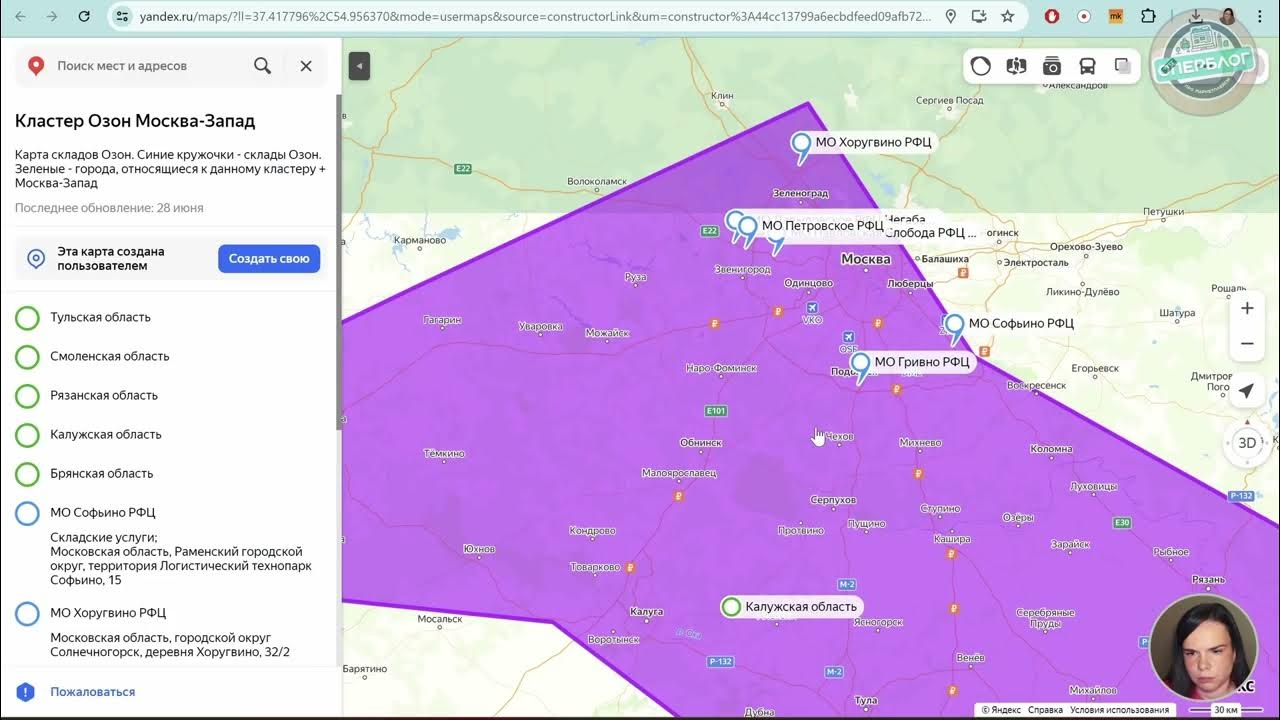The height and width of the screenshot is (720, 1280).
Task: Select МО Хоругвино РФЦ in the sidebar list
Action: pos(108,612)
